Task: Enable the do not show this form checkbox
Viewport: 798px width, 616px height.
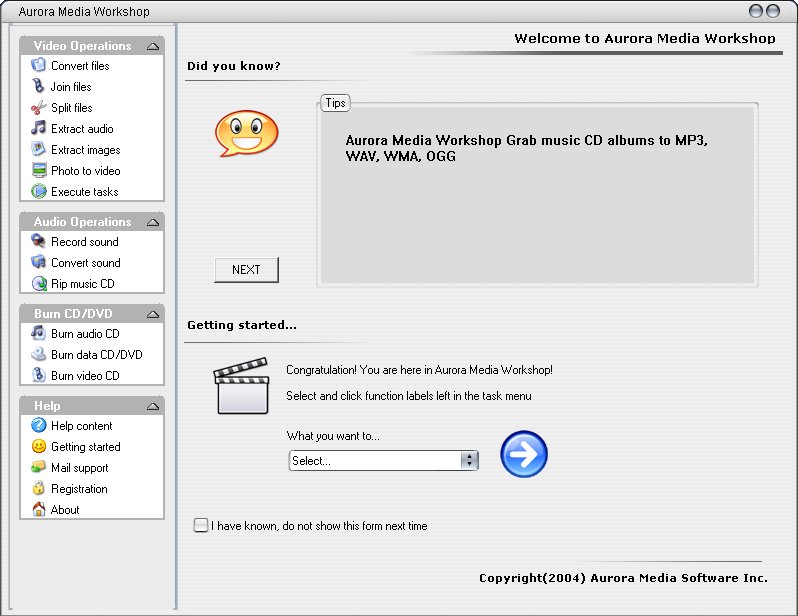Action: coord(201,525)
